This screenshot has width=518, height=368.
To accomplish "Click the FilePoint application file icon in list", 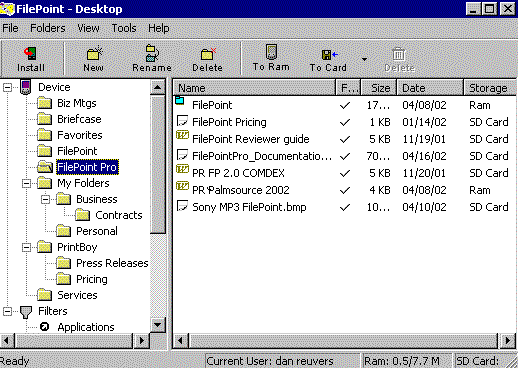I will (x=180, y=101).
